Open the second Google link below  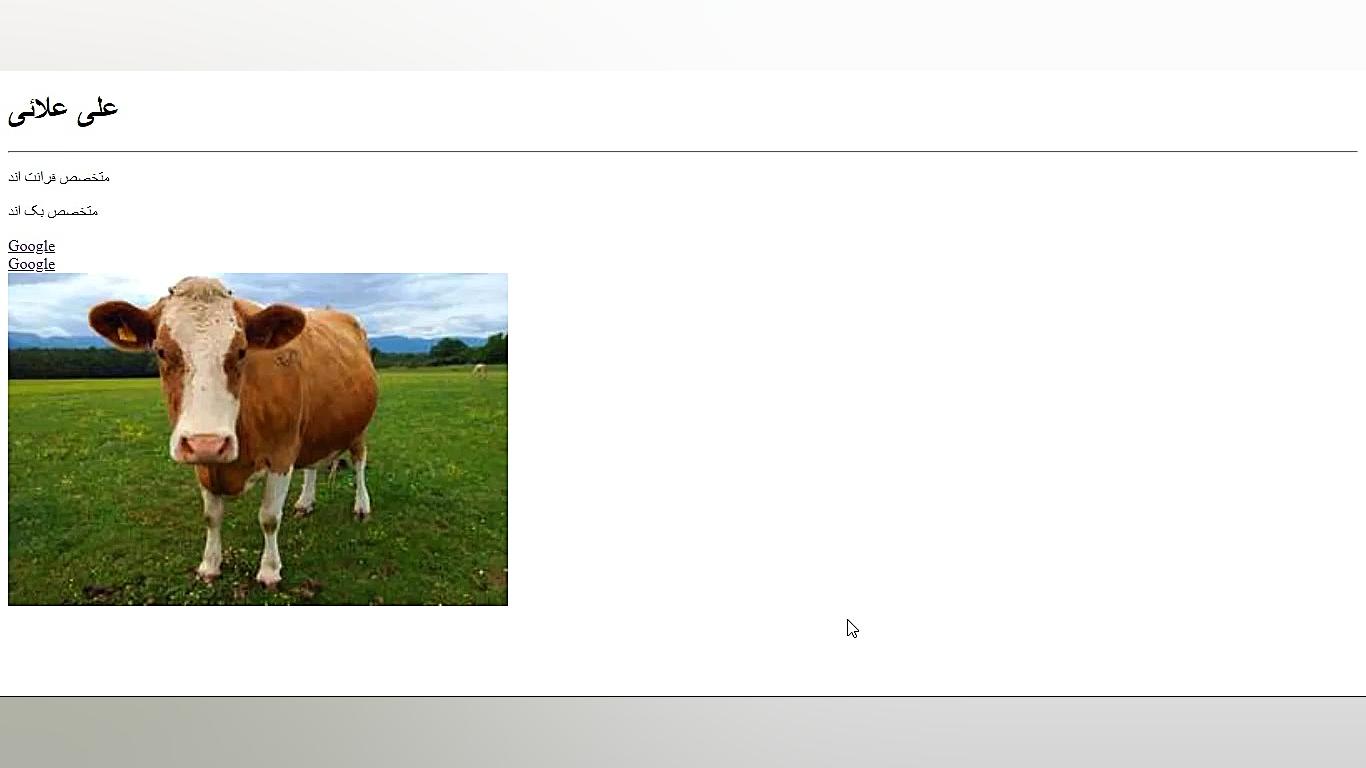point(31,264)
